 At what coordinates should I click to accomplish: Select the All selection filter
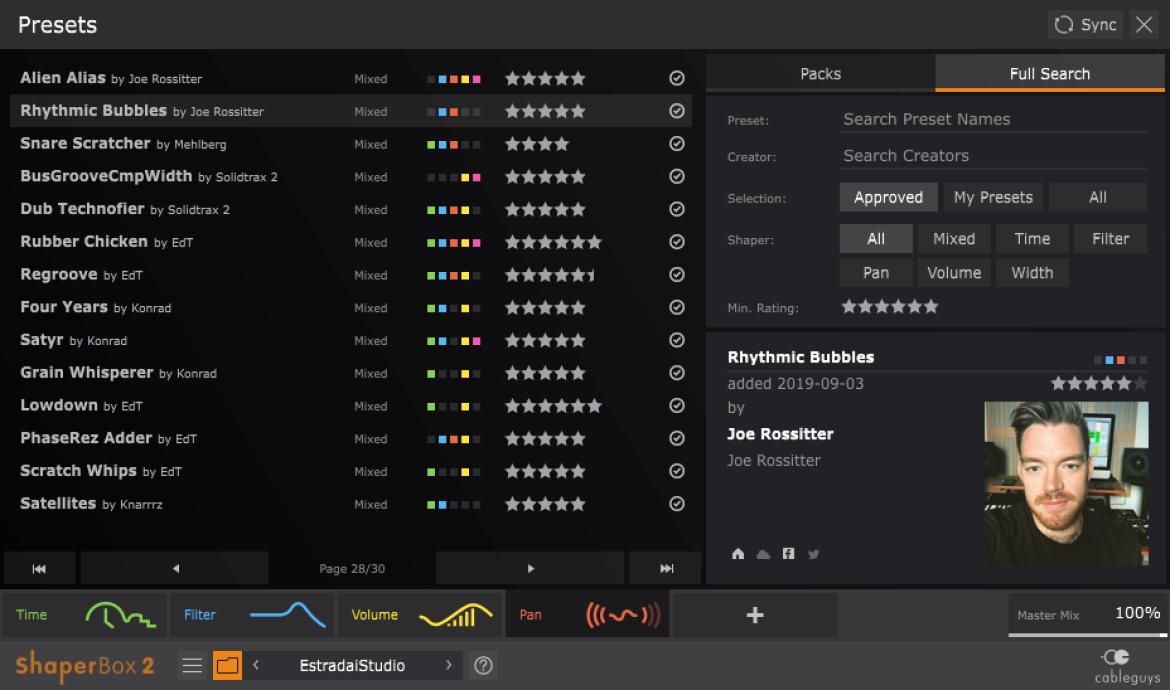click(x=1098, y=198)
